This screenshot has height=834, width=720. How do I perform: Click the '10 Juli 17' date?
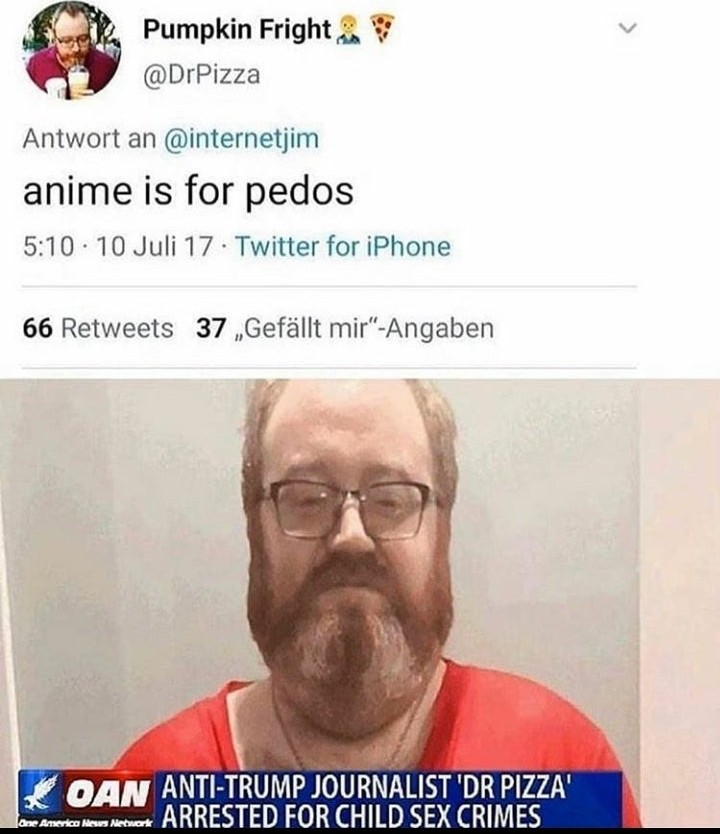[156, 246]
